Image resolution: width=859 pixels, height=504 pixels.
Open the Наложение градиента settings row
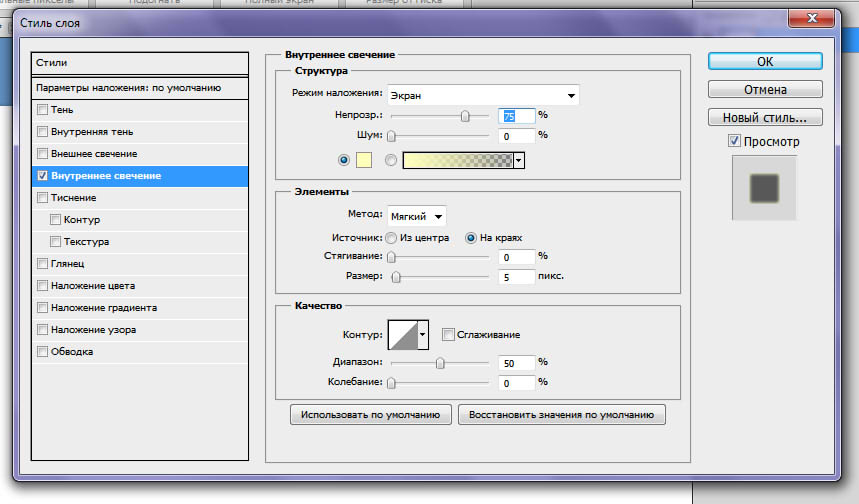(x=140, y=308)
